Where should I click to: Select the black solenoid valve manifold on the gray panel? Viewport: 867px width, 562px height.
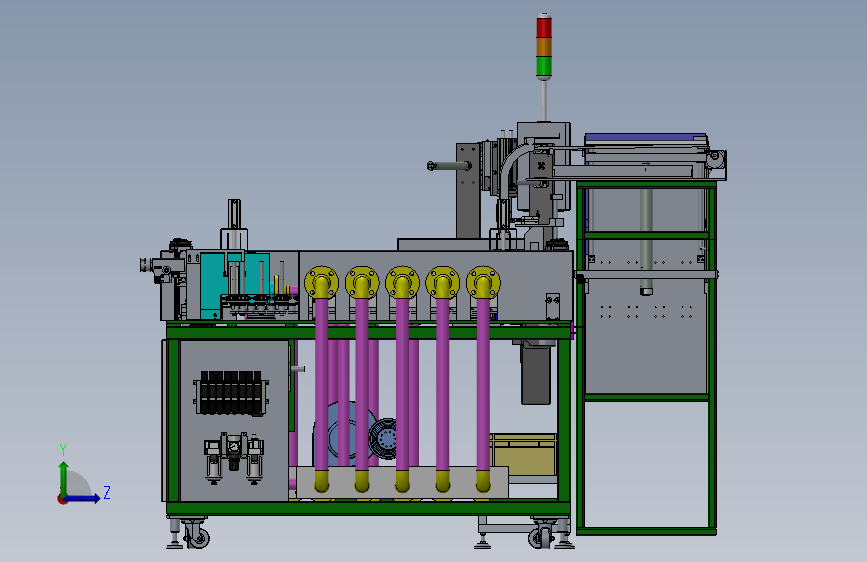click(231, 393)
